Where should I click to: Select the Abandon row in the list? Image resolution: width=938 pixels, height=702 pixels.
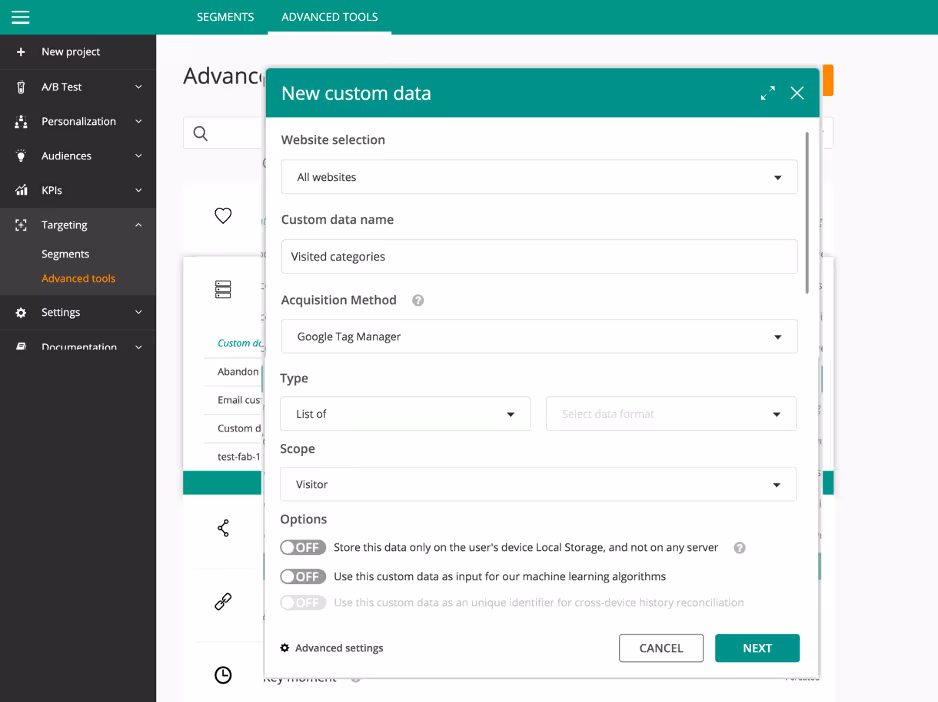point(238,372)
